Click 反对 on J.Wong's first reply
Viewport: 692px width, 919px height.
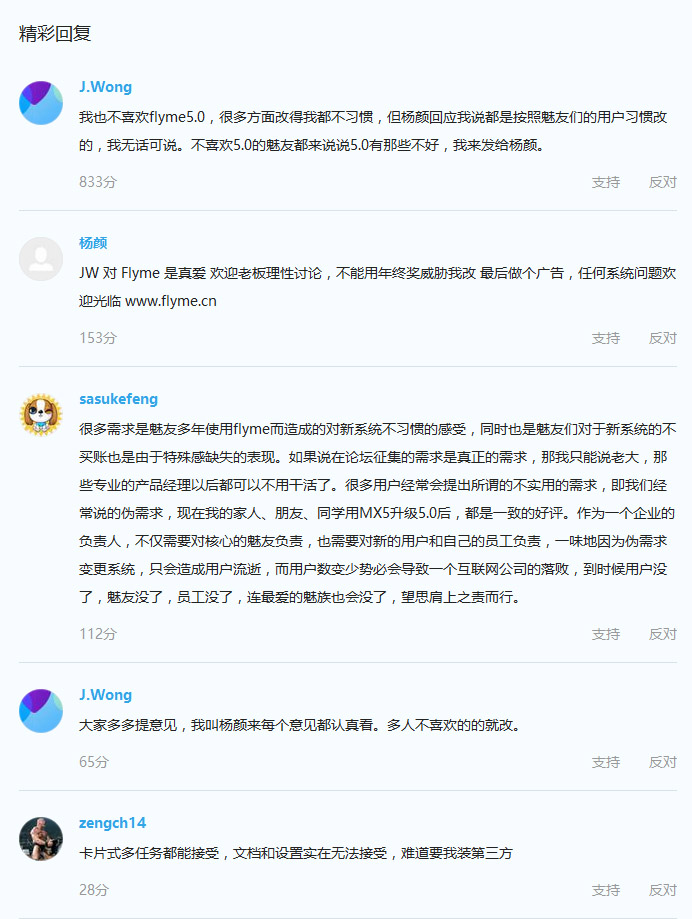point(663,183)
